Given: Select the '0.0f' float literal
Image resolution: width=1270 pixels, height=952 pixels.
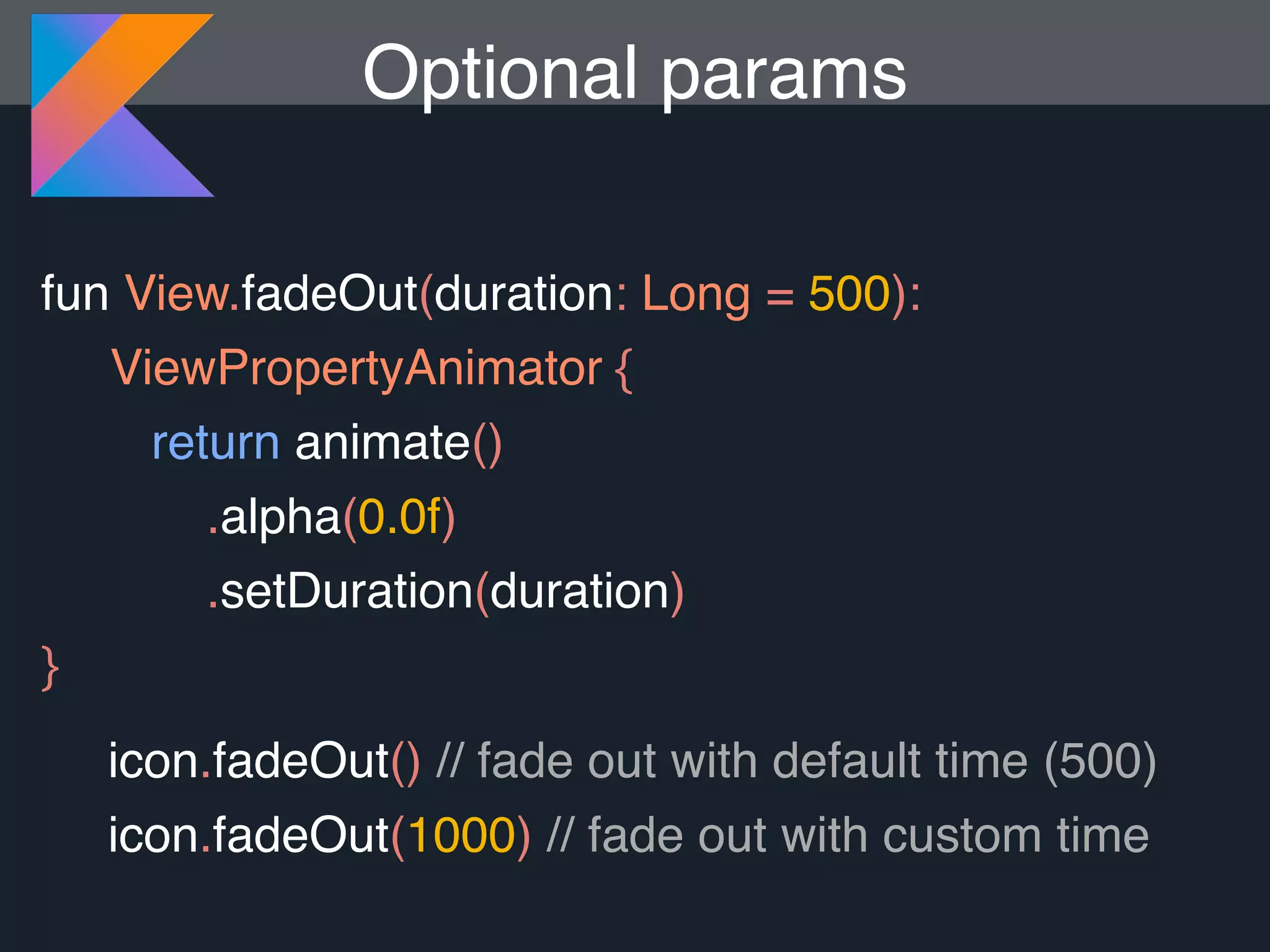Looking at the screenshot, I should coord(399,518).
